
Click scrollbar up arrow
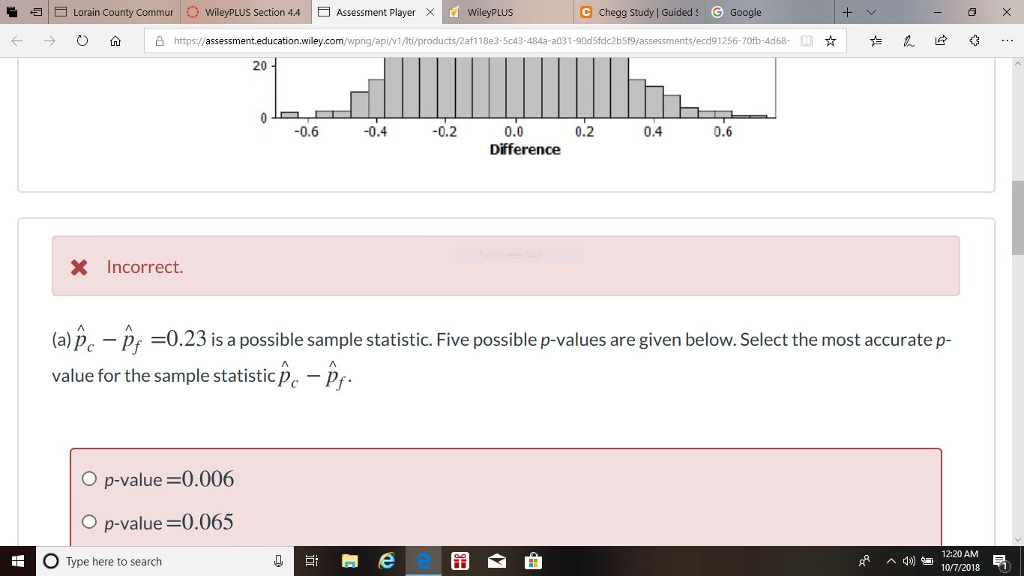tap(1017, 63)
